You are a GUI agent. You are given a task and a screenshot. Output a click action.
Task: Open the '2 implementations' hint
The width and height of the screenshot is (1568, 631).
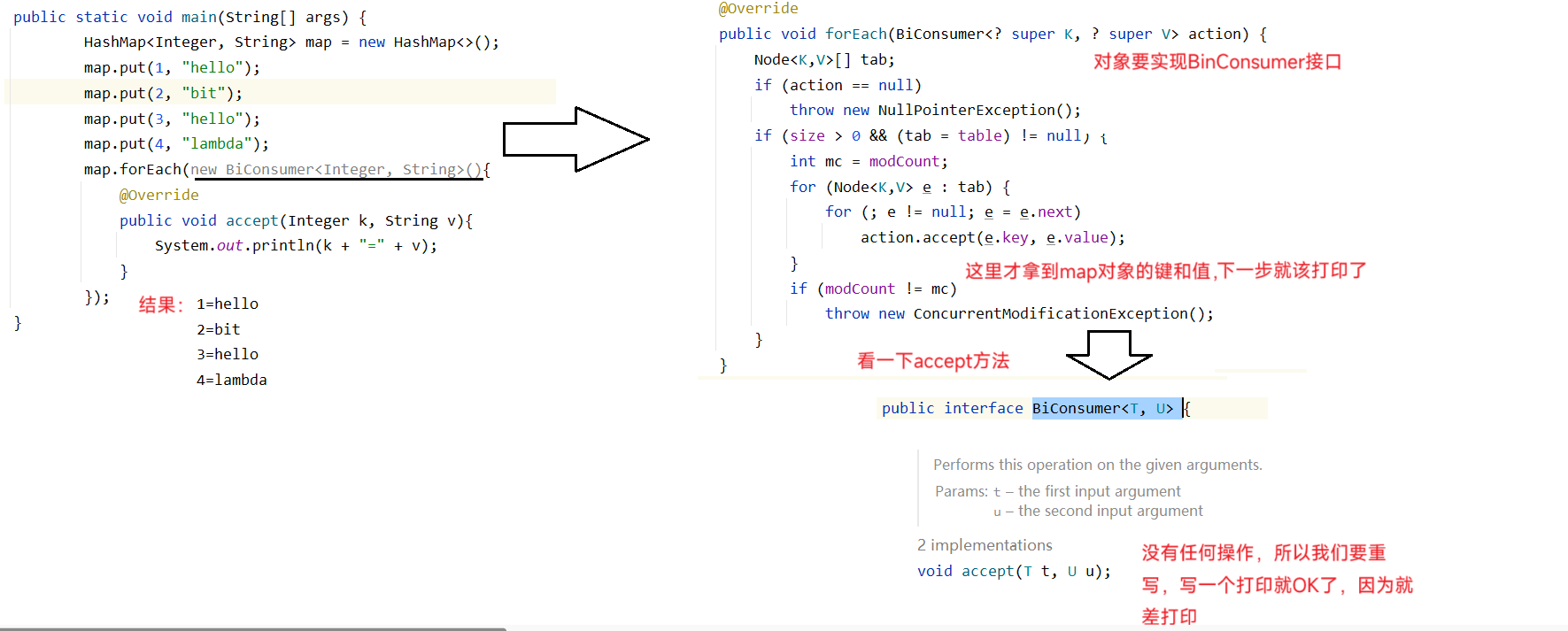[x=985, y=545]
